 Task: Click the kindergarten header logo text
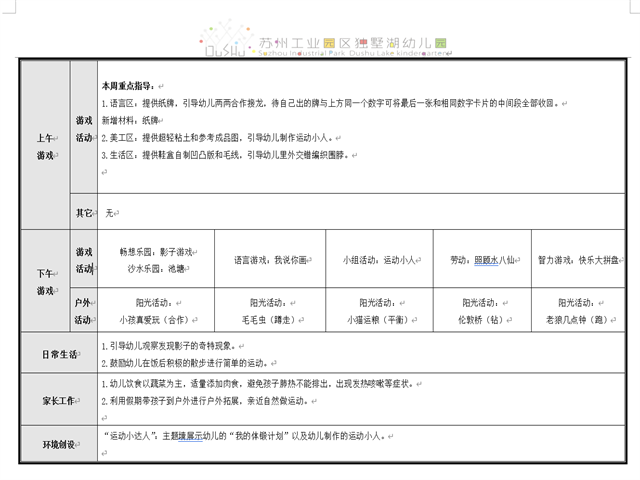[x=353, y=46]
